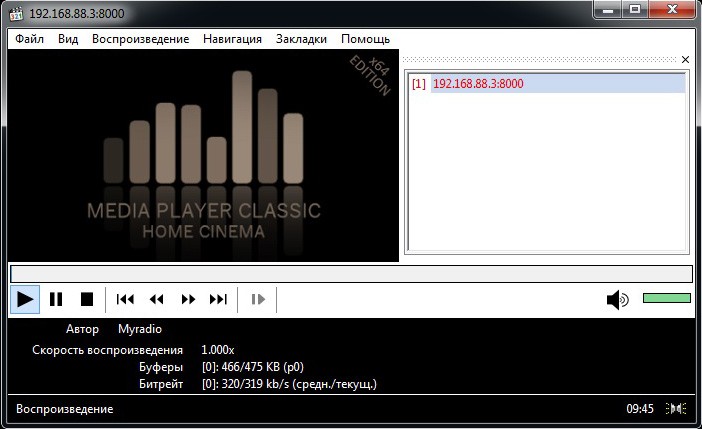Open the Вид menu
702x429 pixels.
click(x=68, y=39)
